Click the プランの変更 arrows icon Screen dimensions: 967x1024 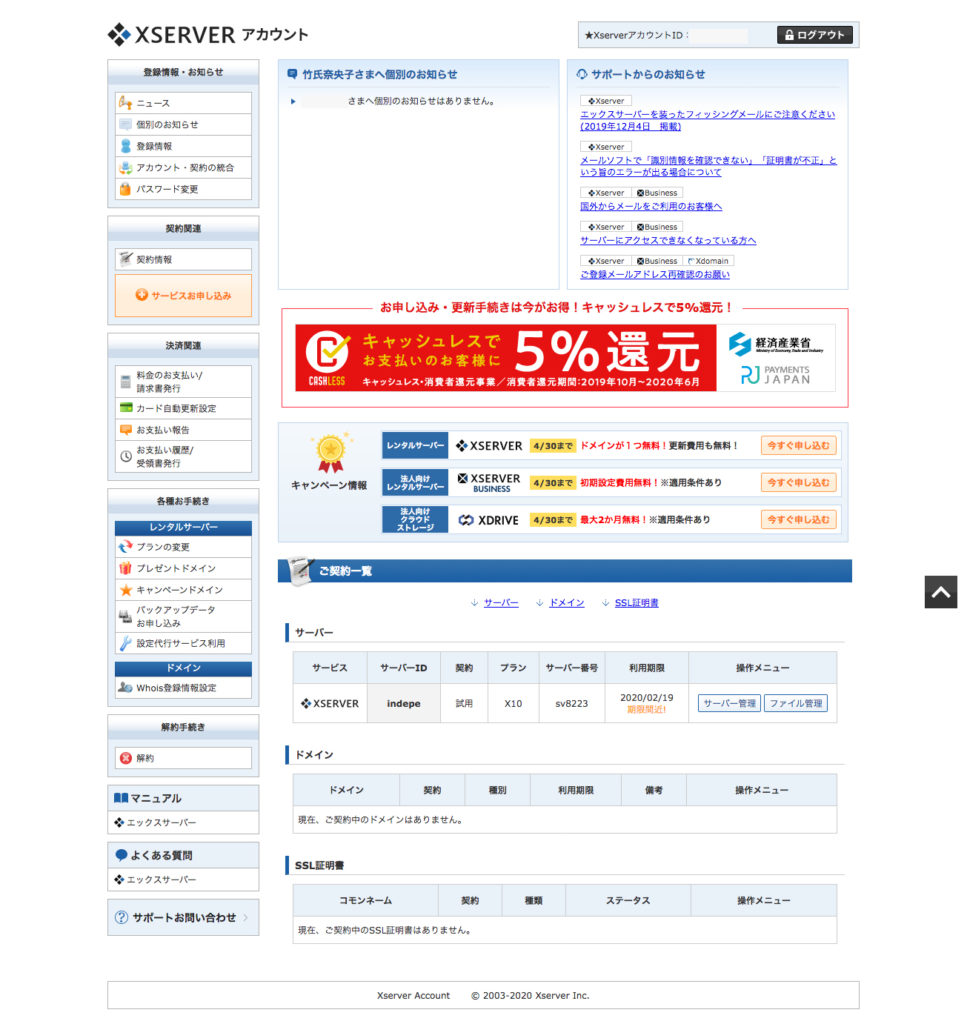coord(125,547)
